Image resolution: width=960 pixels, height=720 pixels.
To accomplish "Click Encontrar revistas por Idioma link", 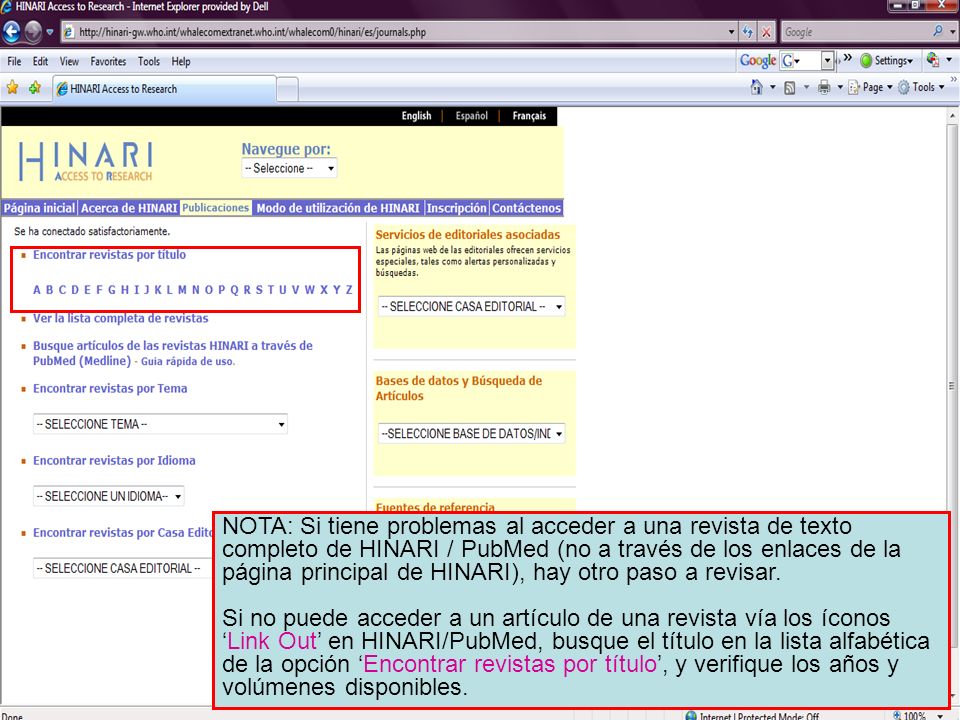I will (114, 460).
